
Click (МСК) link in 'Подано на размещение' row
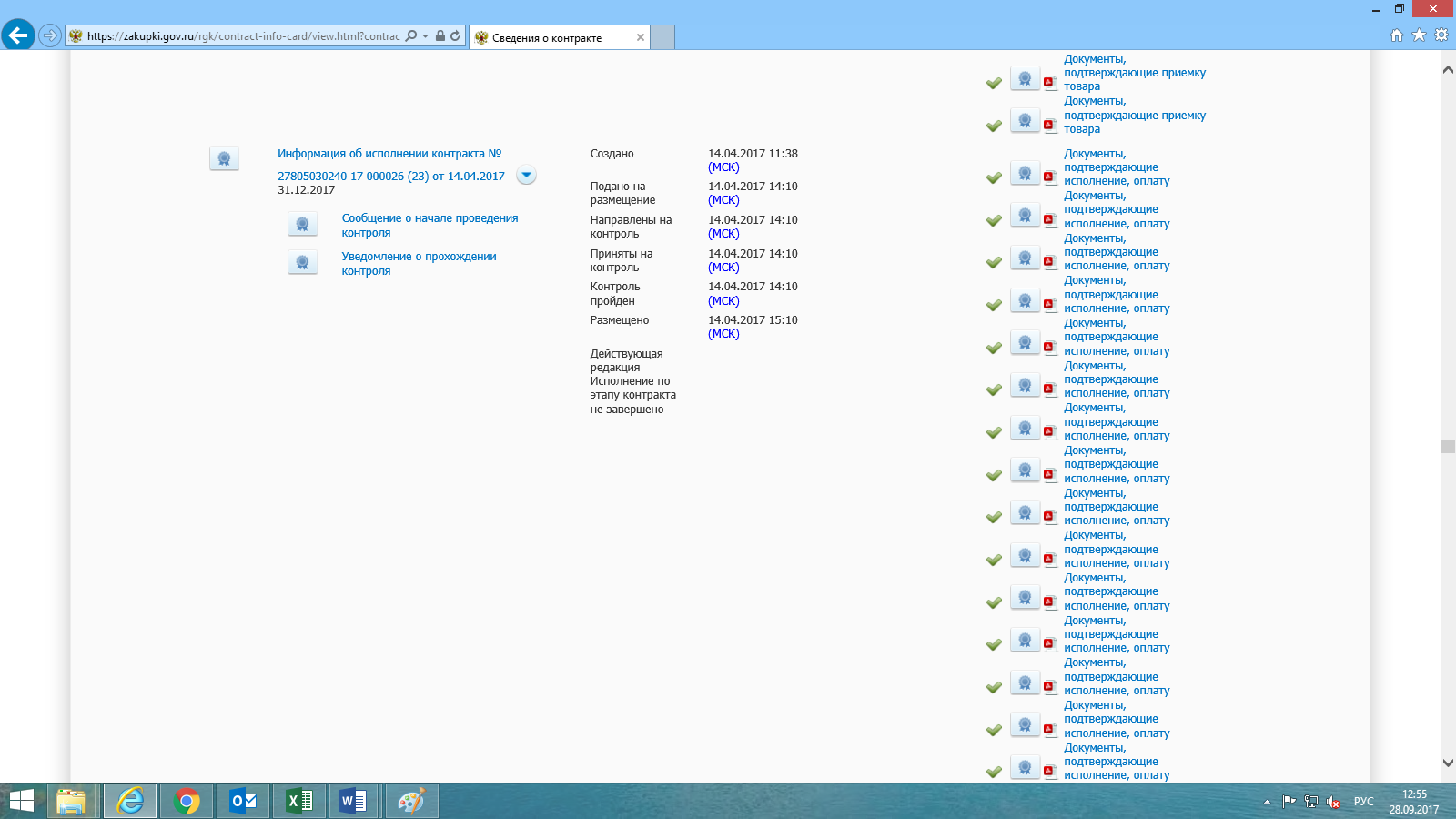click(x=723, y=200)
